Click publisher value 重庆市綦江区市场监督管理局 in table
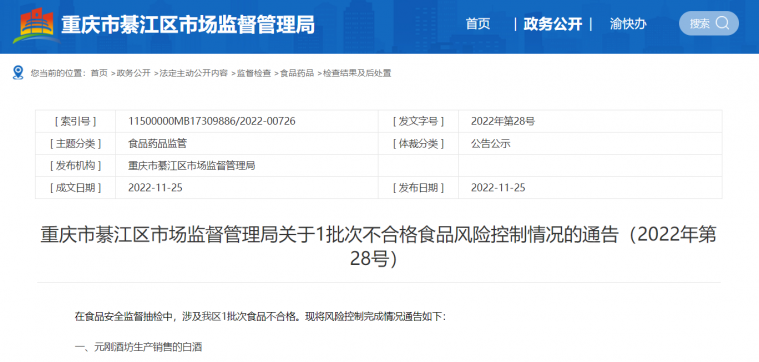 tap(191, 166)
